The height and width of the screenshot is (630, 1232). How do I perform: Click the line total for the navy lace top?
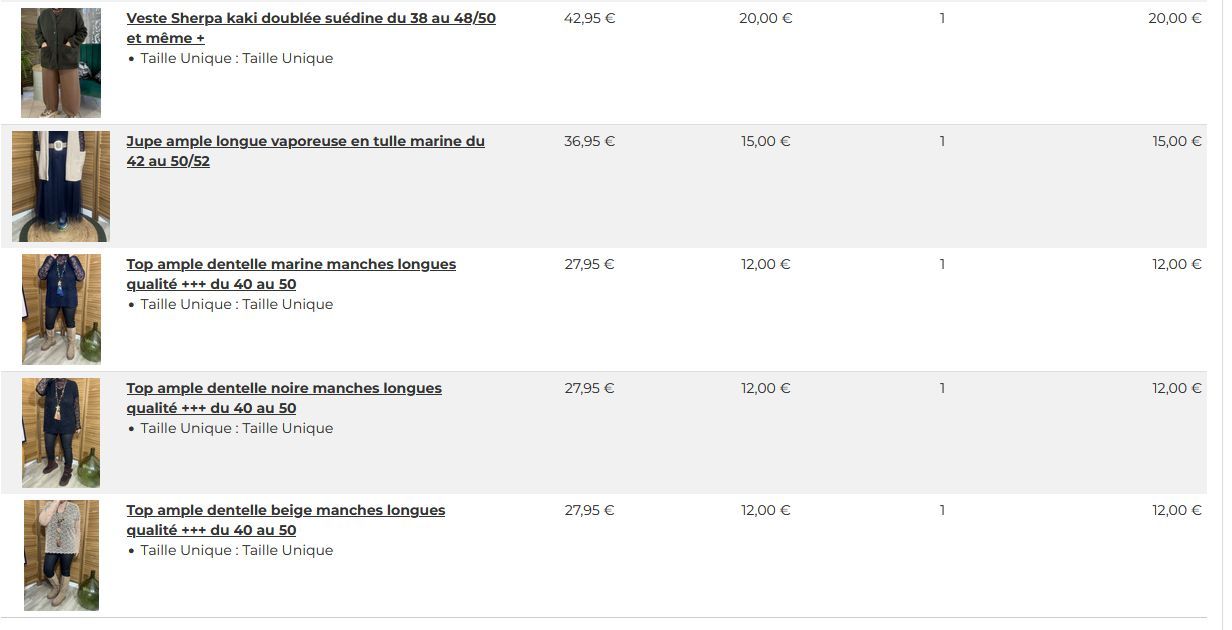[1176, 264]
